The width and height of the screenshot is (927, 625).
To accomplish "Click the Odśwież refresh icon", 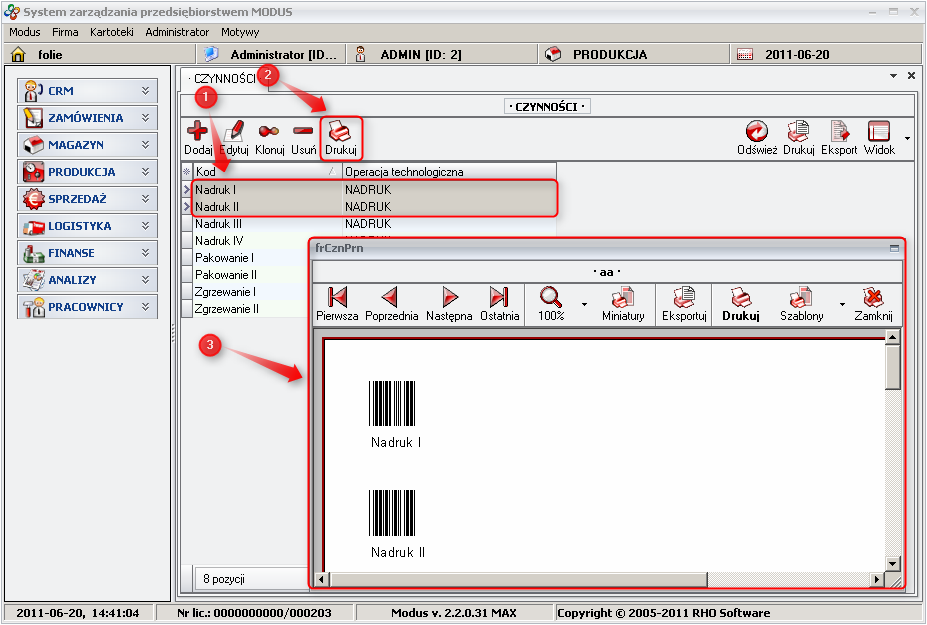I will click(x=757, y=131).
